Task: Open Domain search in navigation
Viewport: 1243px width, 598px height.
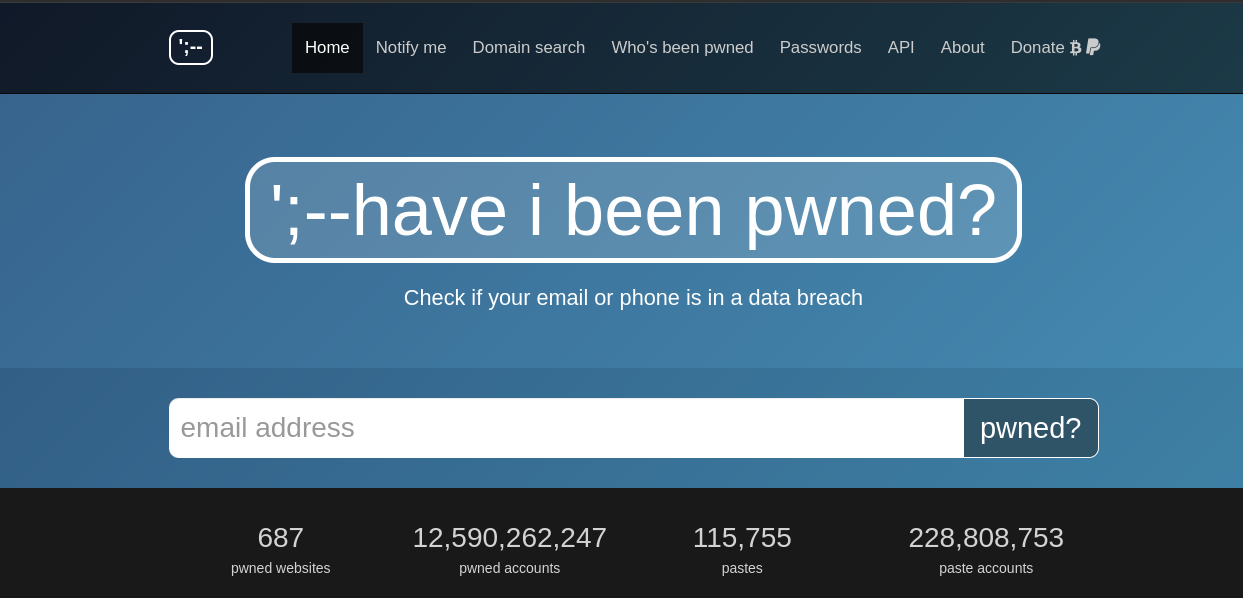Action: click(x=529, y=48)
